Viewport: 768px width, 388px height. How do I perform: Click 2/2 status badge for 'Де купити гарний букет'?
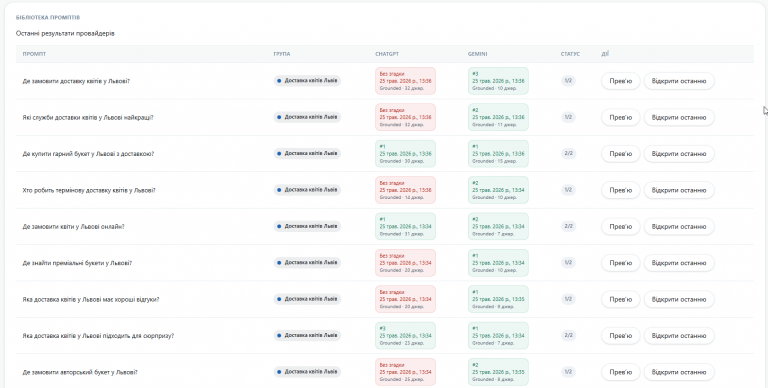click(x=568, y=153)
